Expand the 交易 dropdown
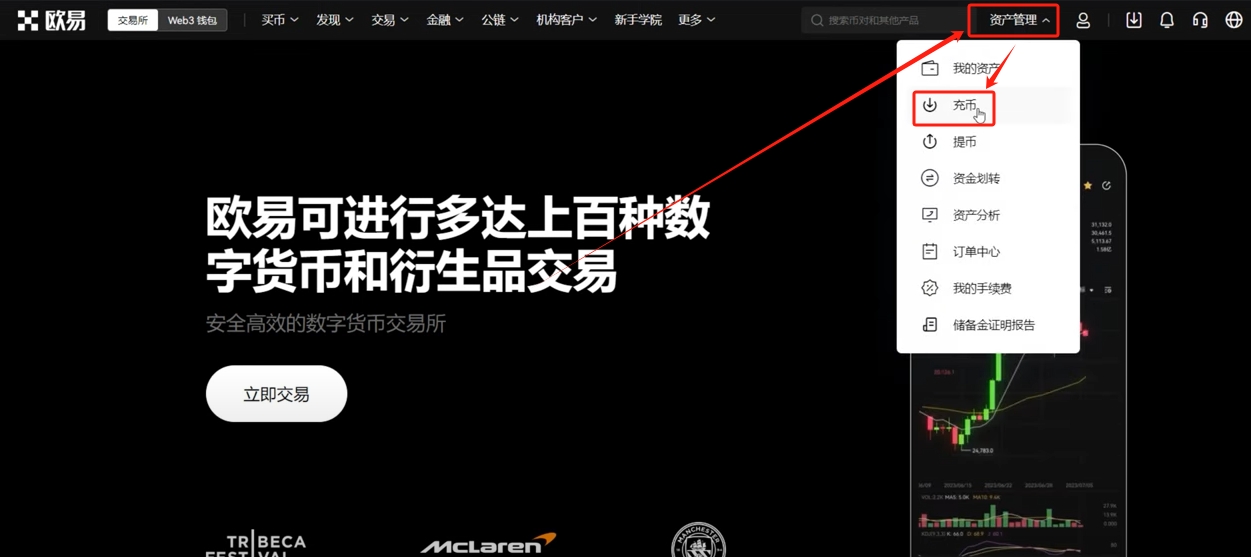The width and height of the screenshot is (1251, 557). [x=390, y=20]
